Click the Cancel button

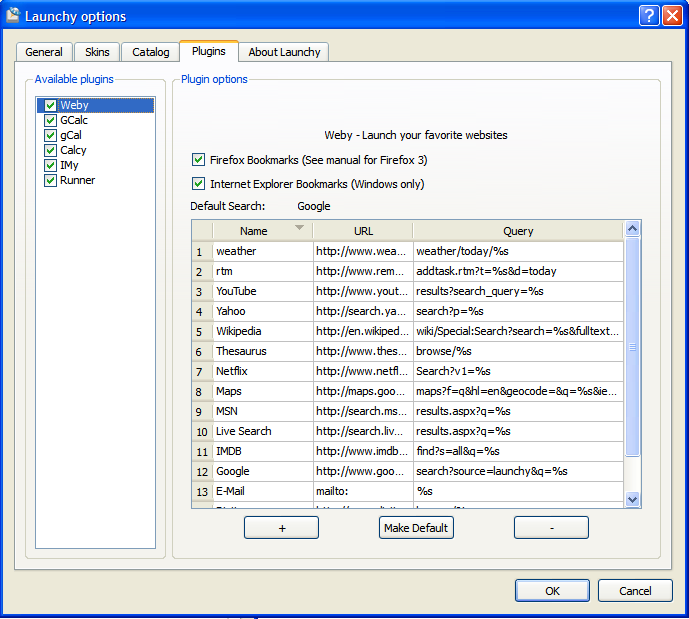pyautogui.click(x=635, y=591)
